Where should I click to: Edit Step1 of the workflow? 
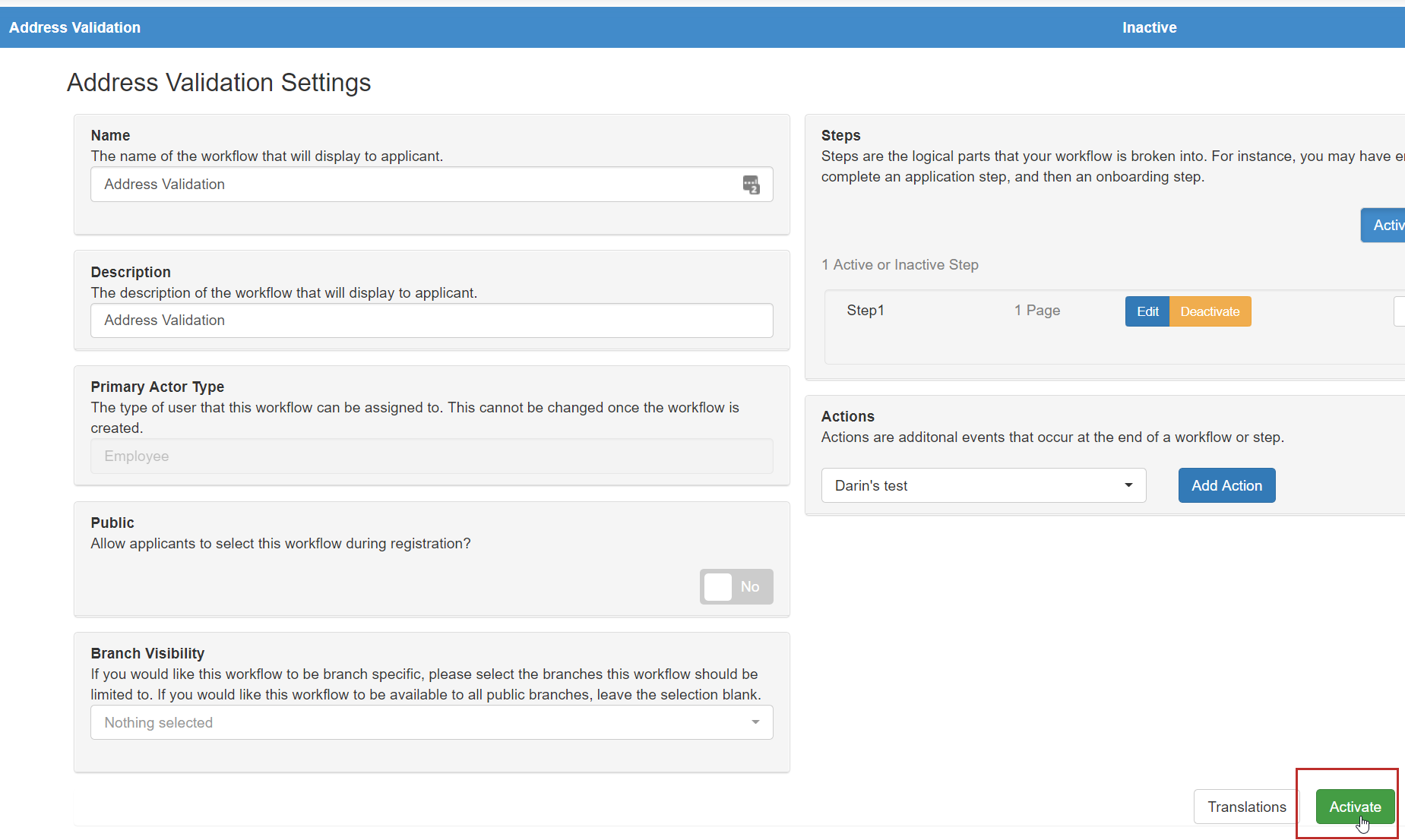tap(1147, 311)
